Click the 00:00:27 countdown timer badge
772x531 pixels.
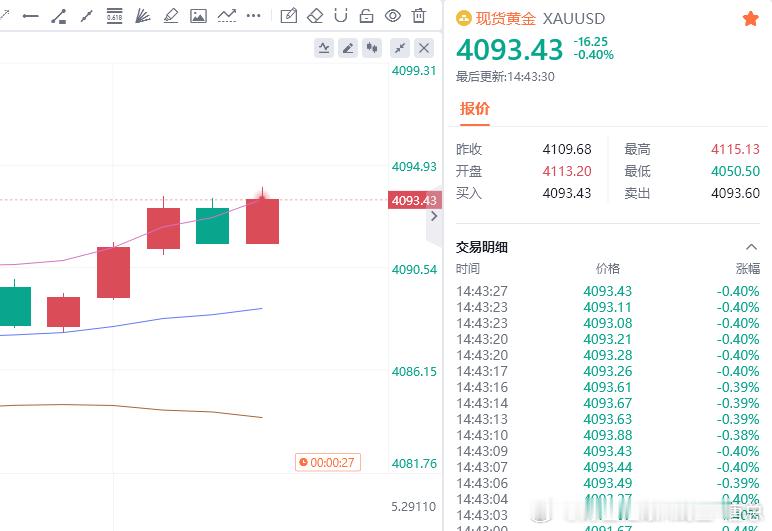328,463
